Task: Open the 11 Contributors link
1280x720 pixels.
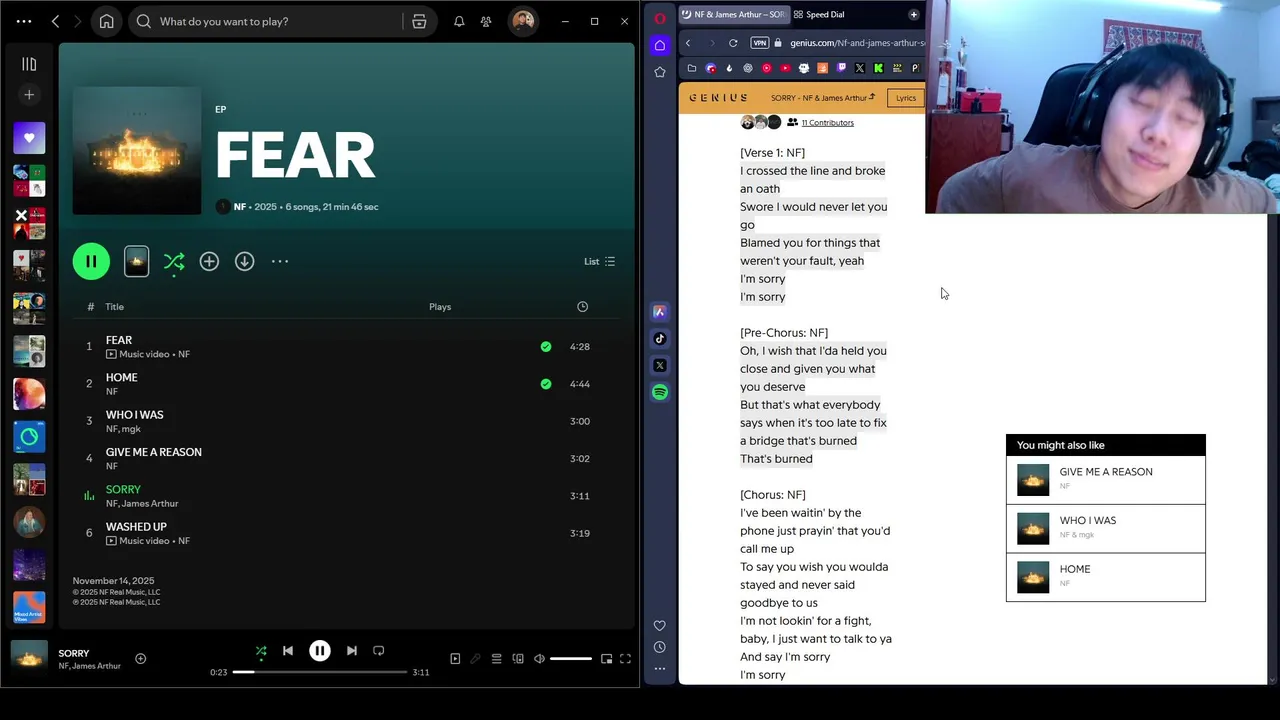Action: [x=827, y=123]
